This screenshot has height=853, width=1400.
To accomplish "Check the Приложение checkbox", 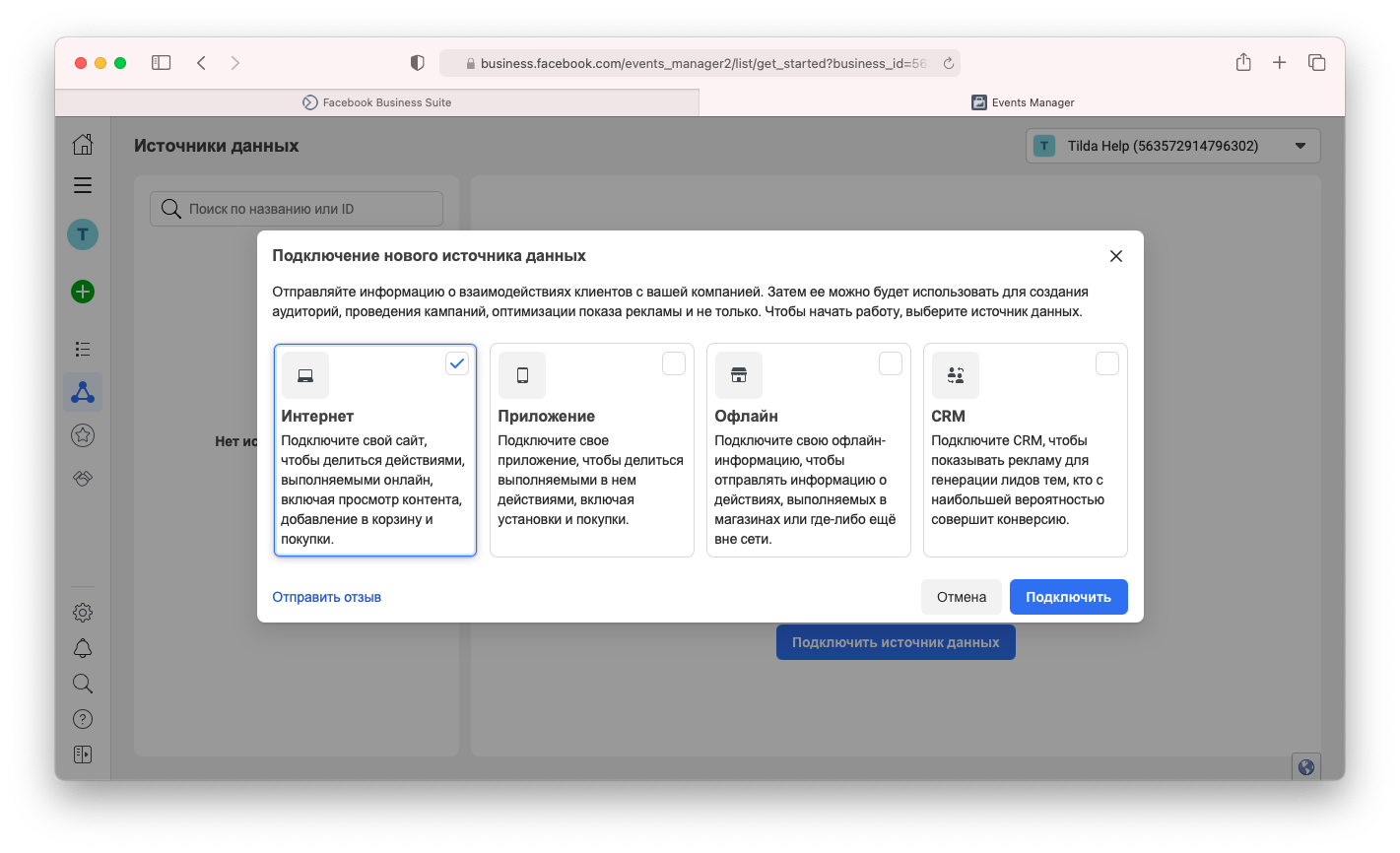I will pos(674,363).
